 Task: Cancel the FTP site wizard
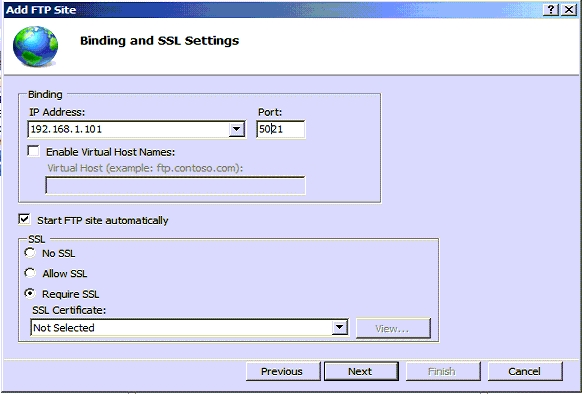click(525, 371)
